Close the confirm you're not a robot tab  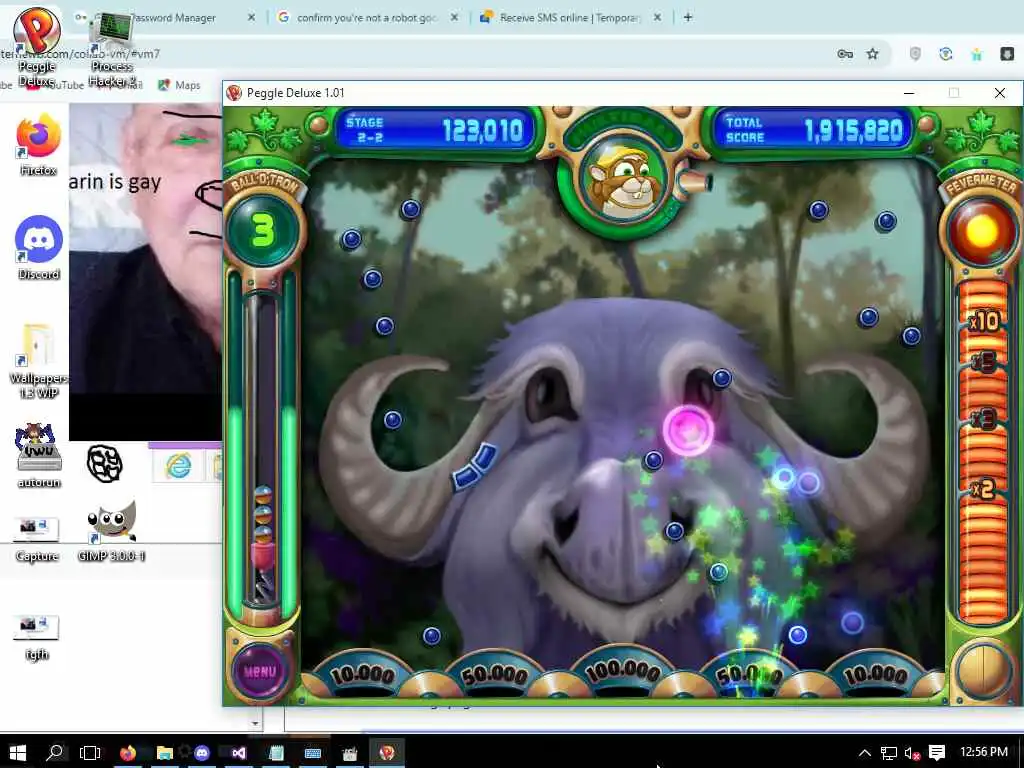(x=455, y=18)
